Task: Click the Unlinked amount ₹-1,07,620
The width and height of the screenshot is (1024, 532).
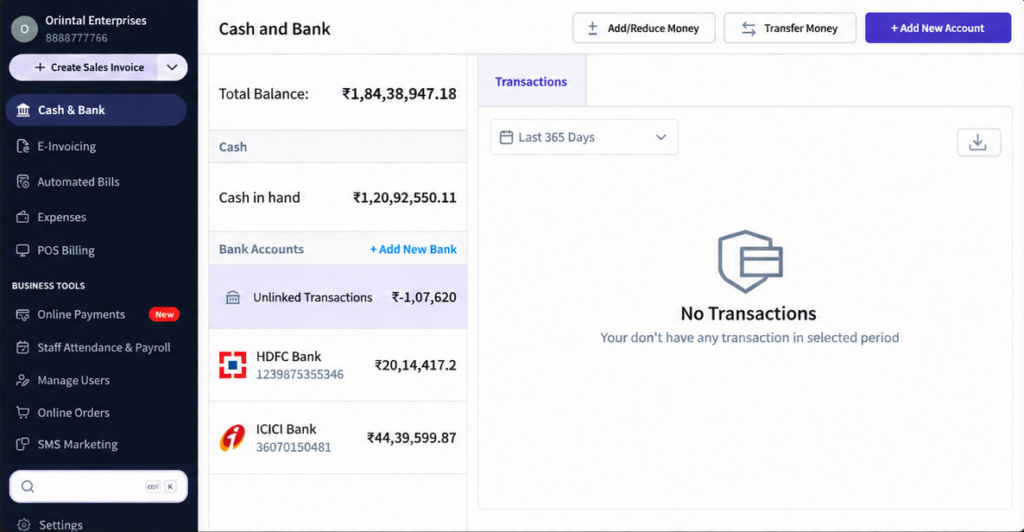Action: (x=424, y=298)
